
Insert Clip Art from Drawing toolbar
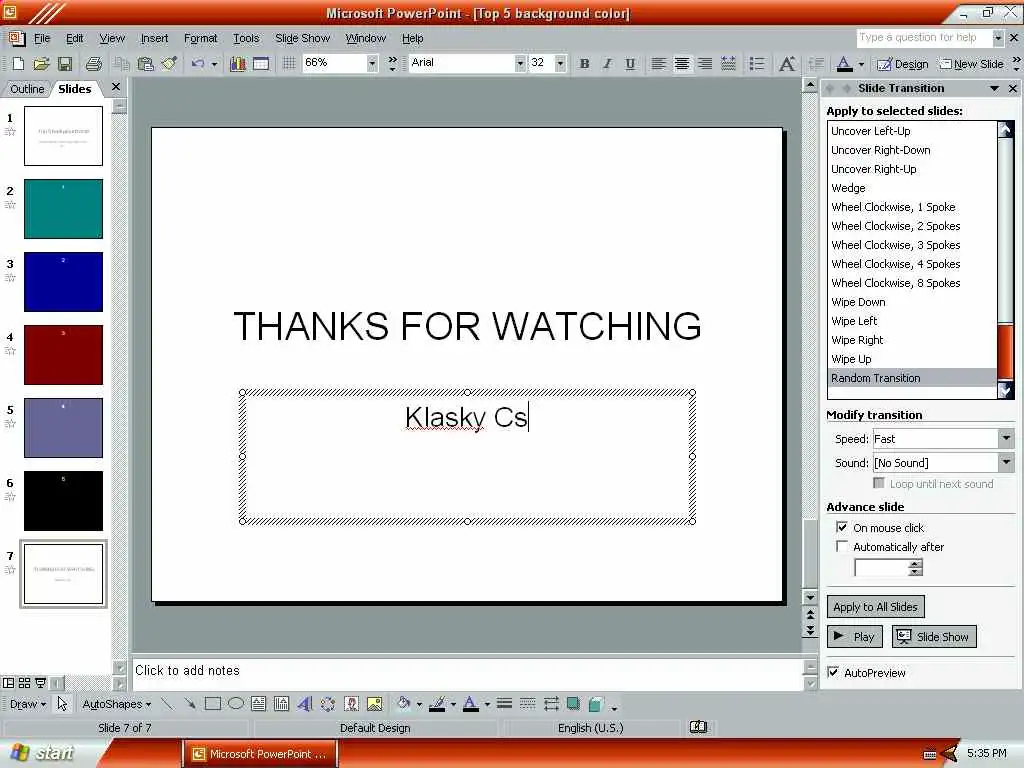(x=351, y=703)
